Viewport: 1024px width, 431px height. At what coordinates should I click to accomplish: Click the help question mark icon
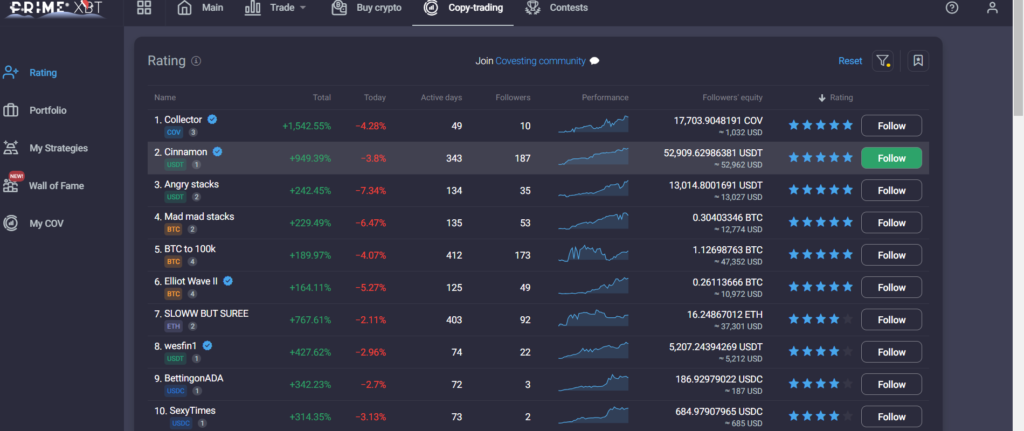click(951, 8)
